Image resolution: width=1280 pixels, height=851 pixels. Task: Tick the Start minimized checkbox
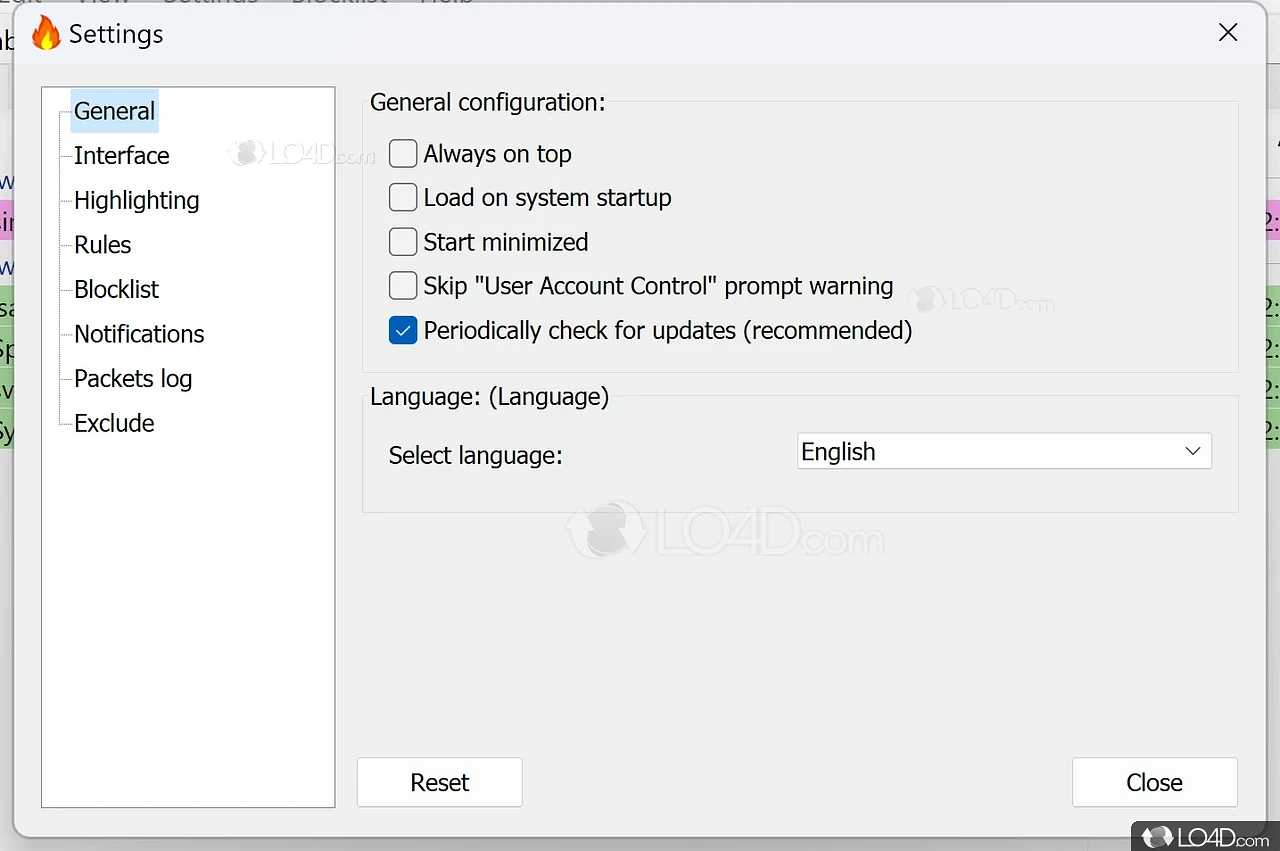click(x=403, y=242)
